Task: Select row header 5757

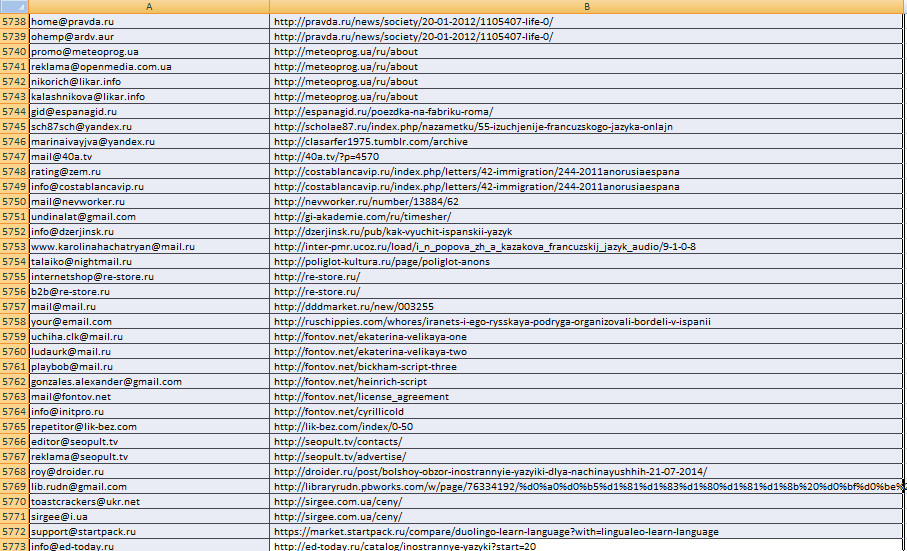Action: pos(14,306)
